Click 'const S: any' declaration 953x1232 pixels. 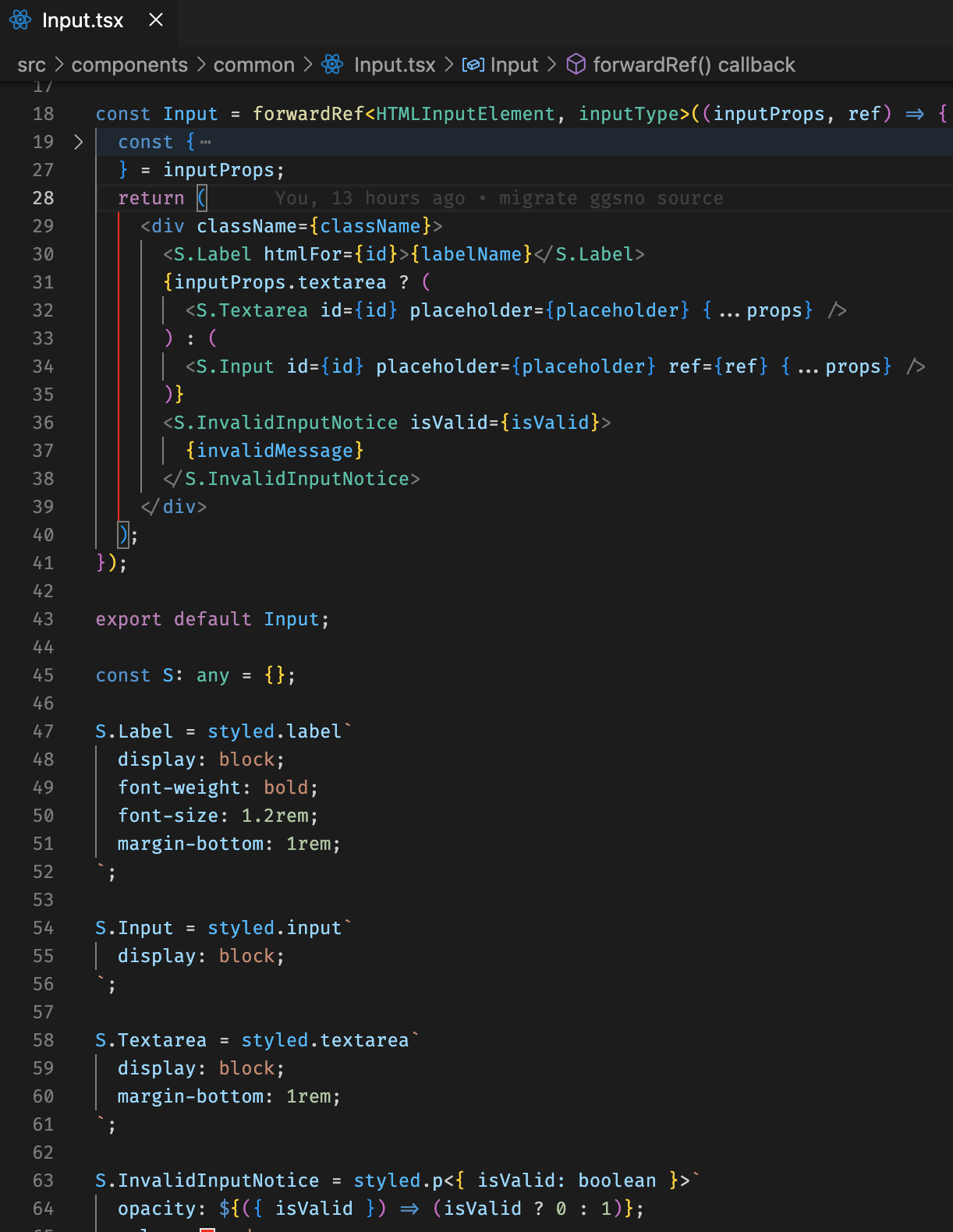(162, 675)
